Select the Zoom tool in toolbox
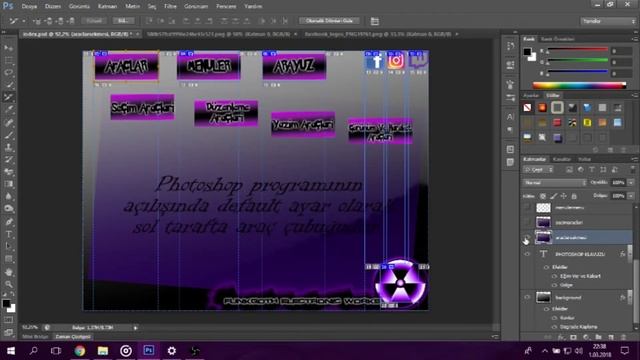The height and width of the screenshot is (360, 640). [9, 284]
